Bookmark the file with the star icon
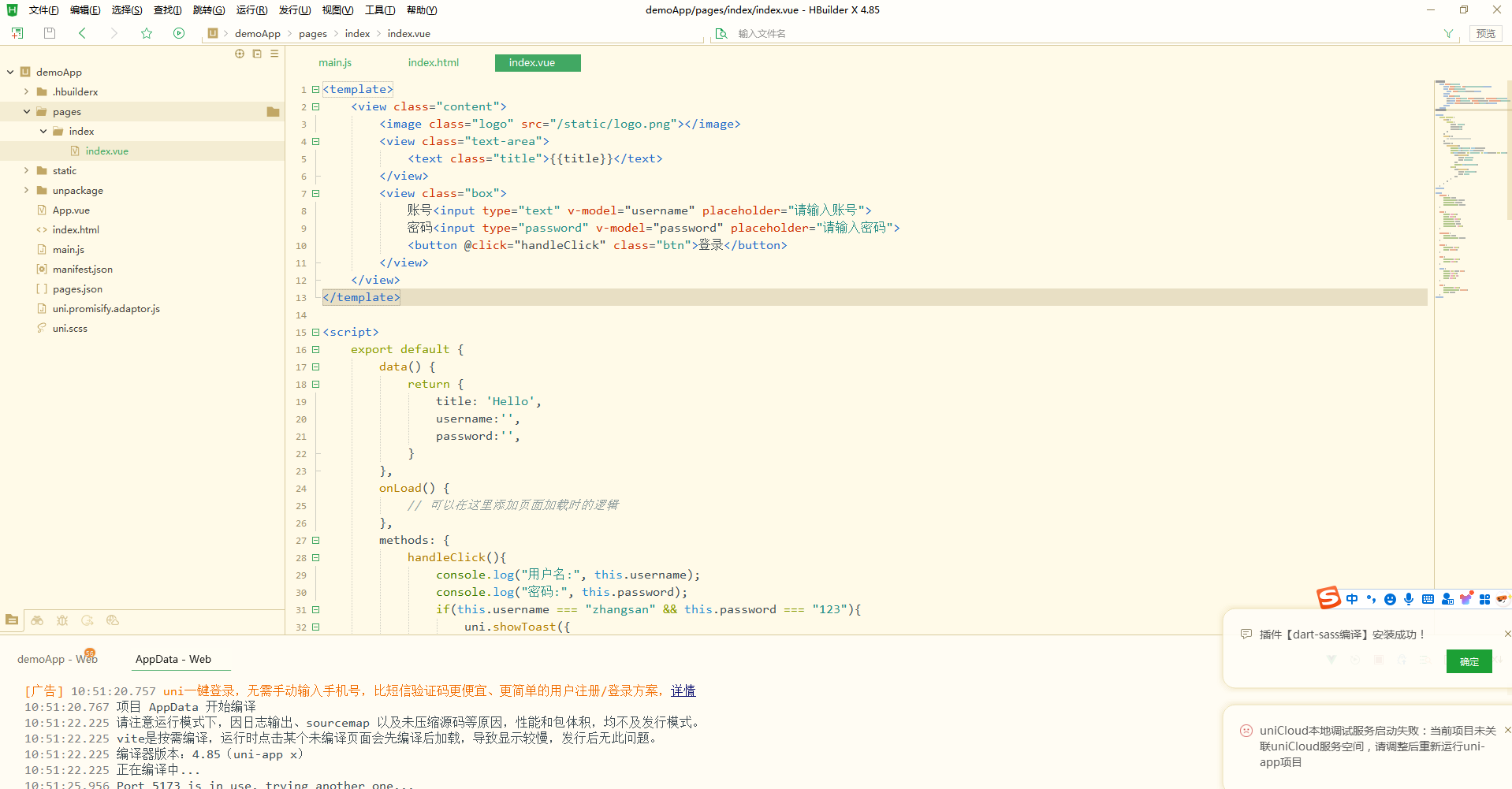 click(147, 33)
